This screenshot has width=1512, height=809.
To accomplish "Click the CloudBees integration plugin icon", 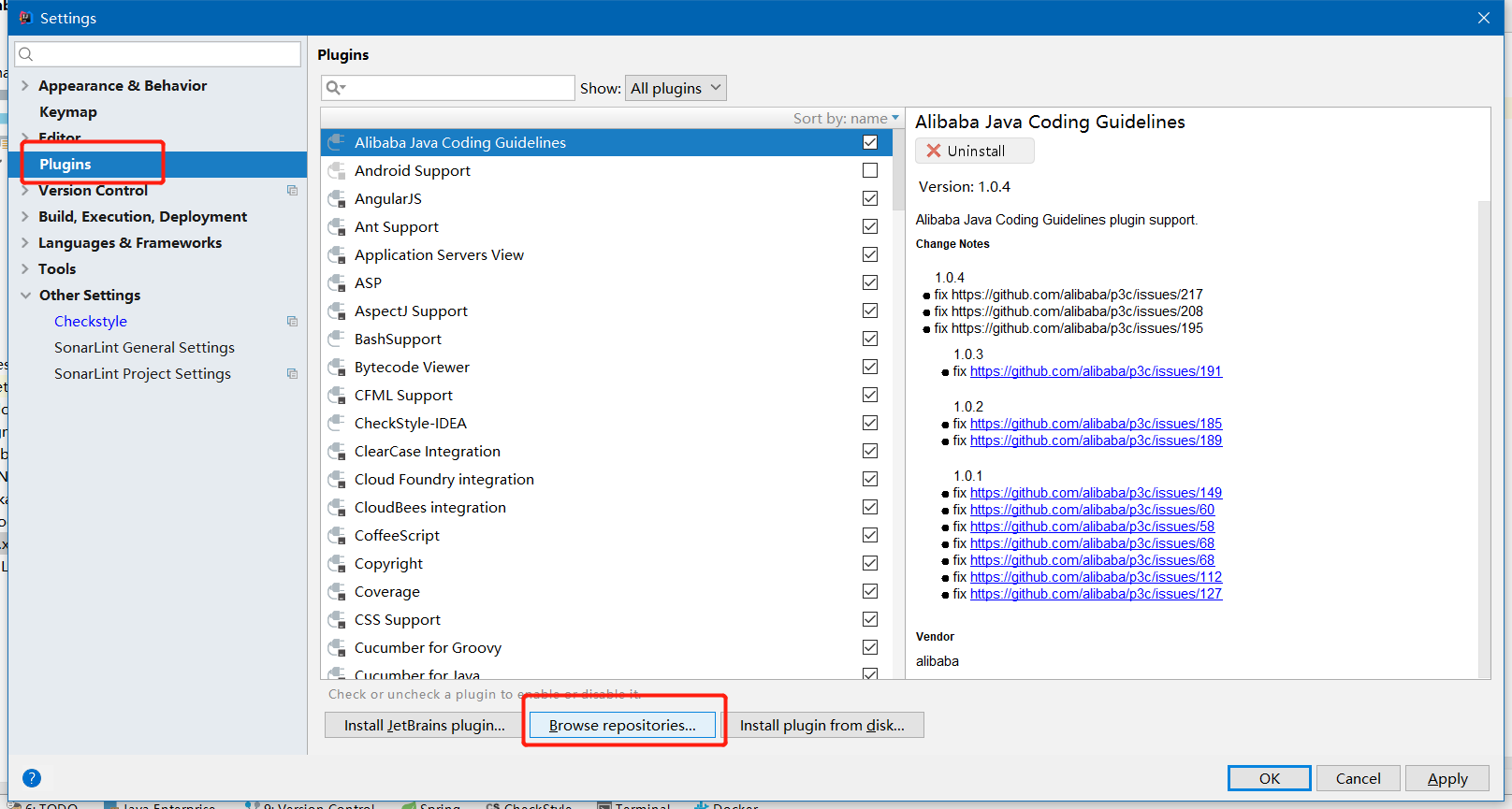I will click(x=337, y=507).
